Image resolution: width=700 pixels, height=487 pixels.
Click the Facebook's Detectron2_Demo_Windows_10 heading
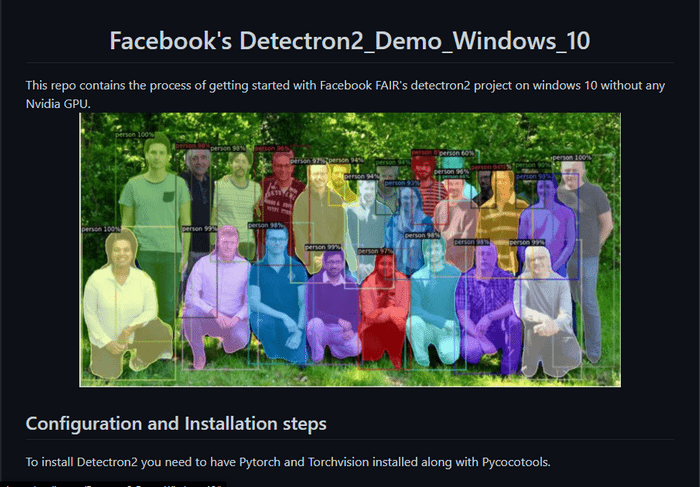coord(350,41)
